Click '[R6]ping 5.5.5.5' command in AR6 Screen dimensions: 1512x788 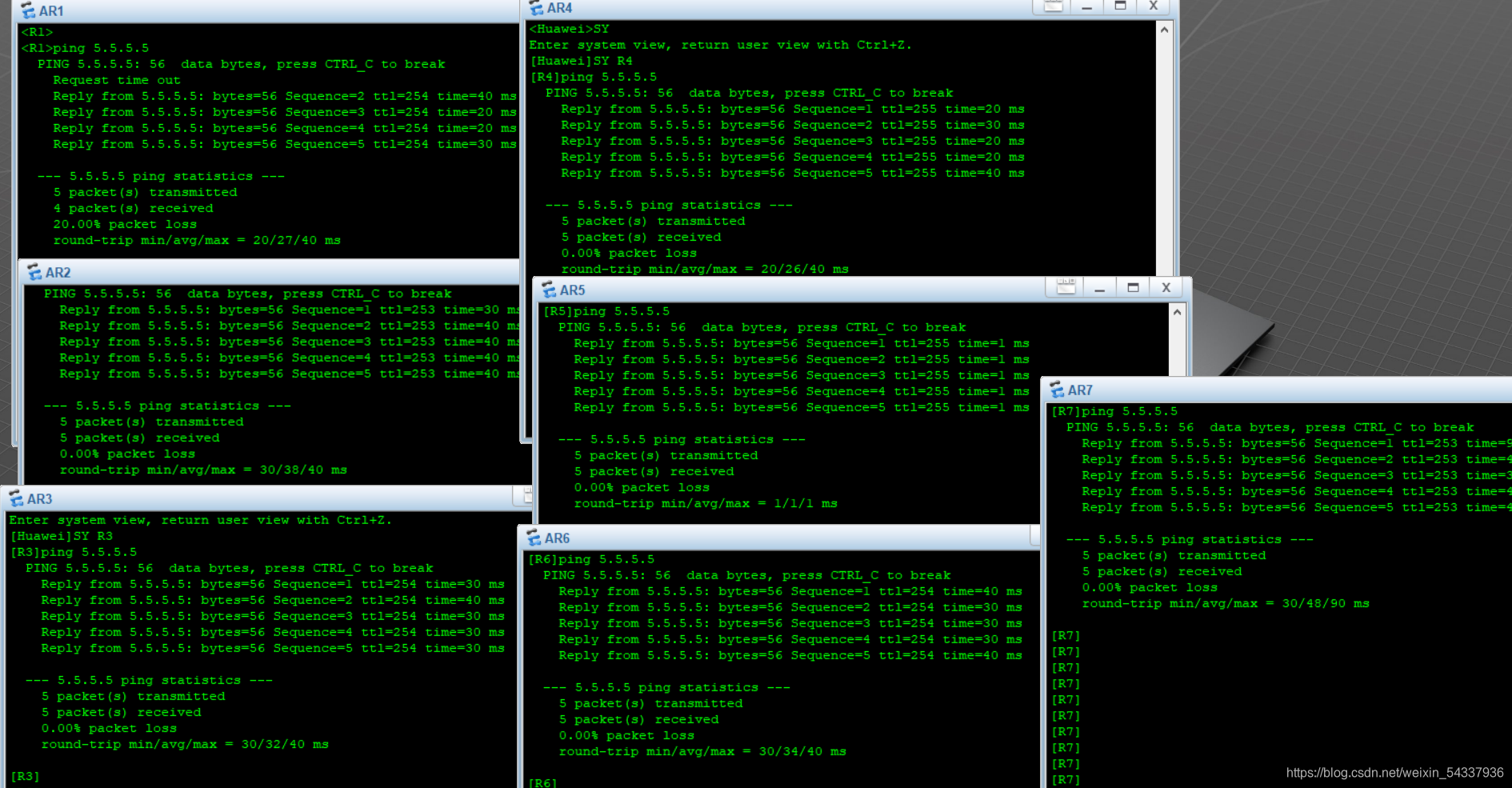591,559
